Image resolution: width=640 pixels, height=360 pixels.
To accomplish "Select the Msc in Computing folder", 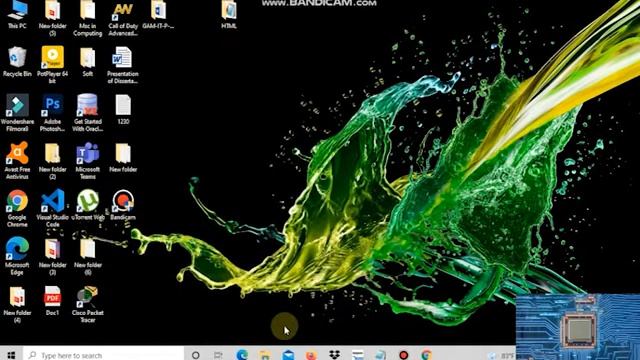I will pos(87,18).
